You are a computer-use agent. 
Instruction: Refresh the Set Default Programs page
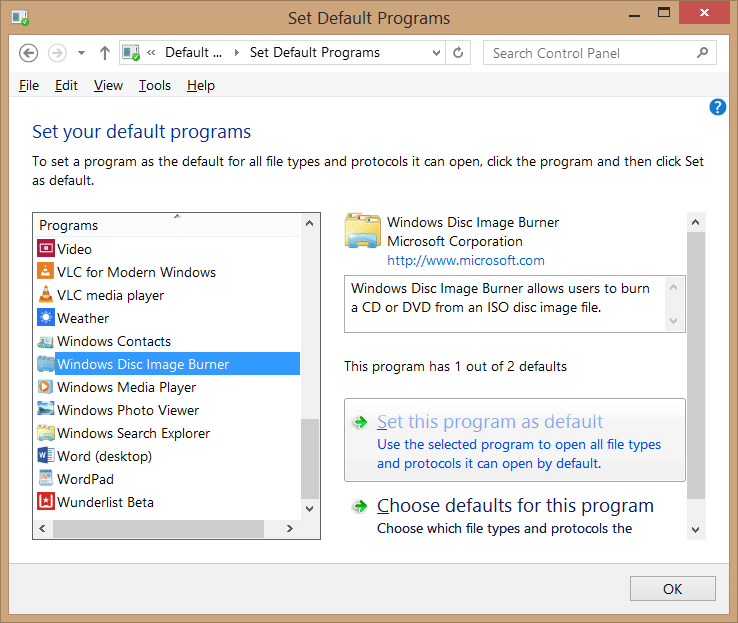click(x=458, y=53)
